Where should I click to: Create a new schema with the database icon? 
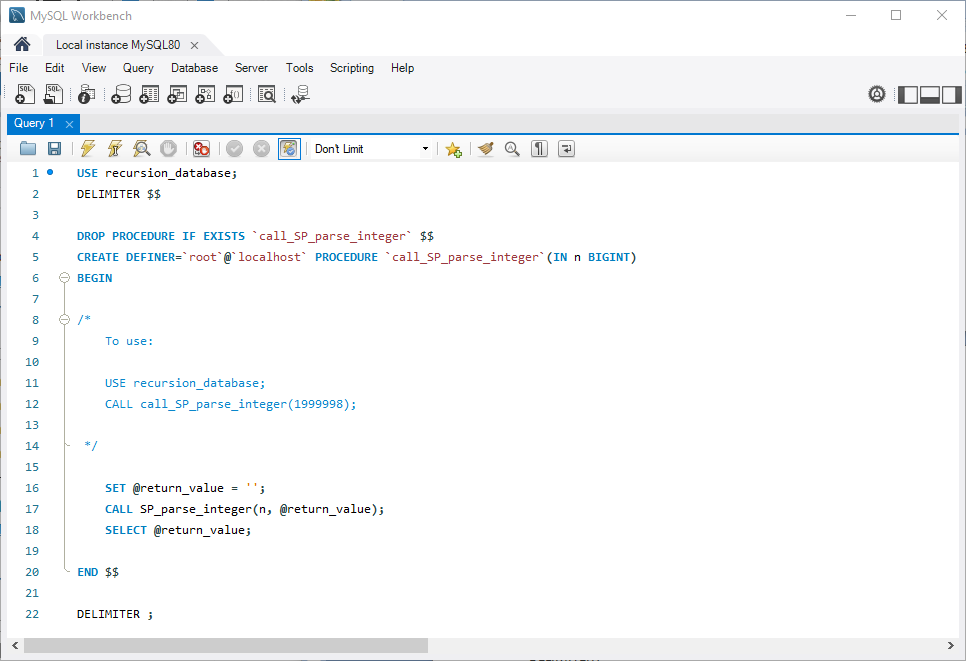121,95
